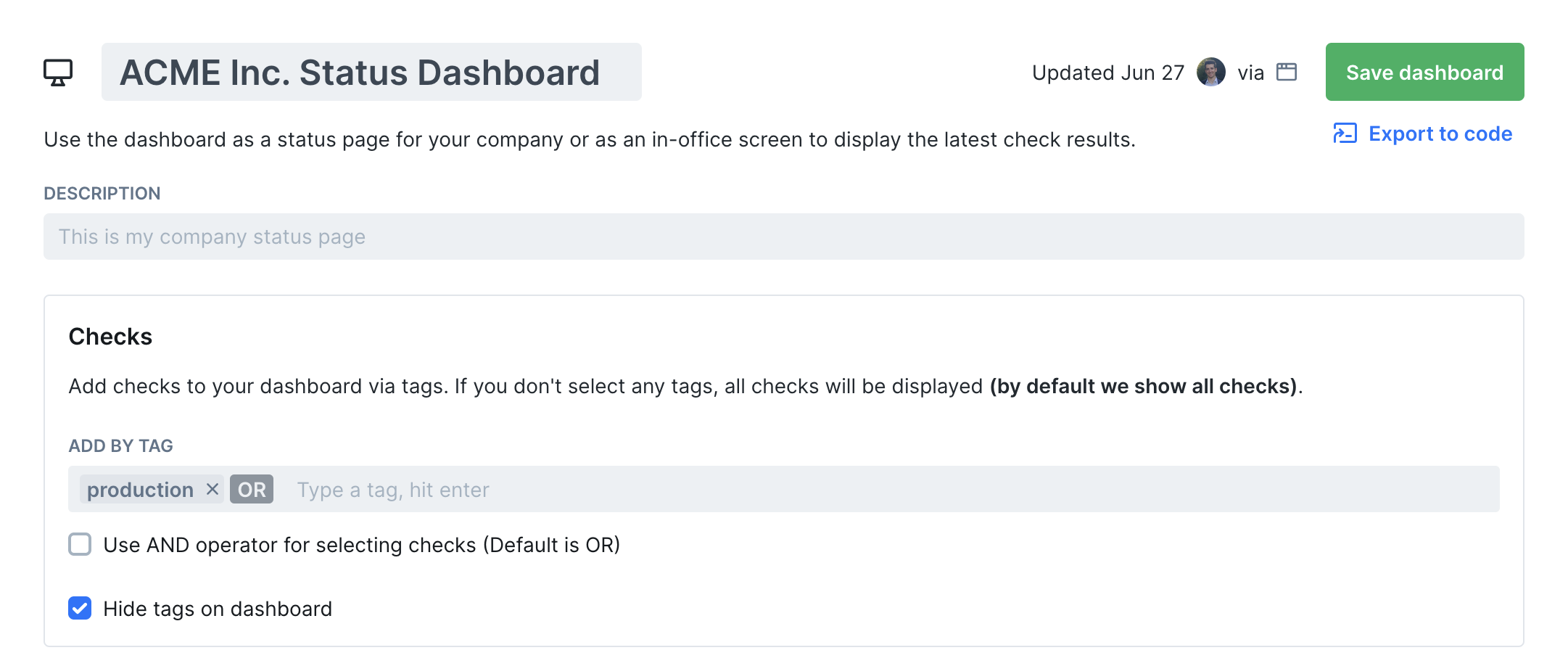Screen dimensions: 1568x666
Task: Focus the description input field
Action: coord(783,237)
